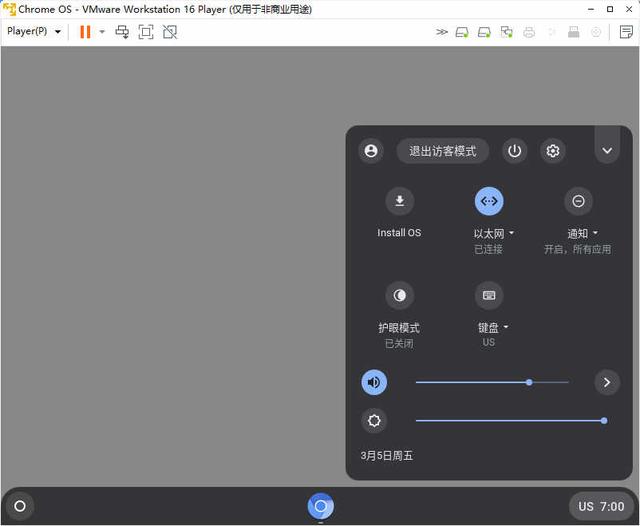Click the date 3月5日周五
The height and width of the screenshot is (526, 640).
[x=387, y=455]
